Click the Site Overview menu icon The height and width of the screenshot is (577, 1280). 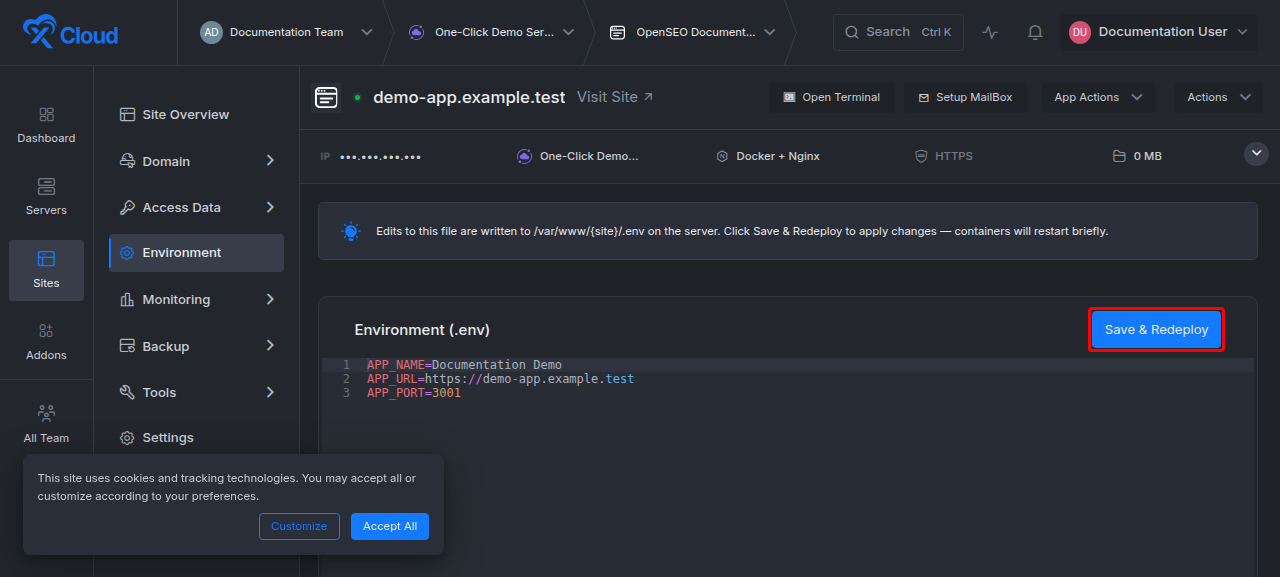pos(127,114)
